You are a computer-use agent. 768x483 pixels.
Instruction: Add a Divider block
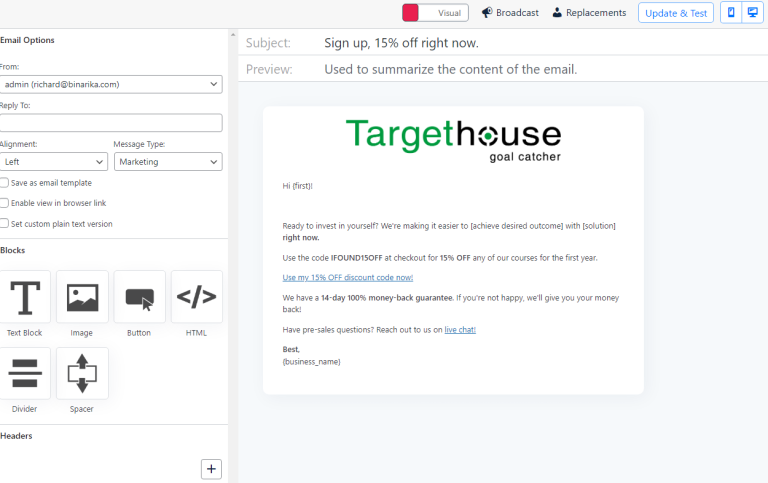[x=25, y=374]
